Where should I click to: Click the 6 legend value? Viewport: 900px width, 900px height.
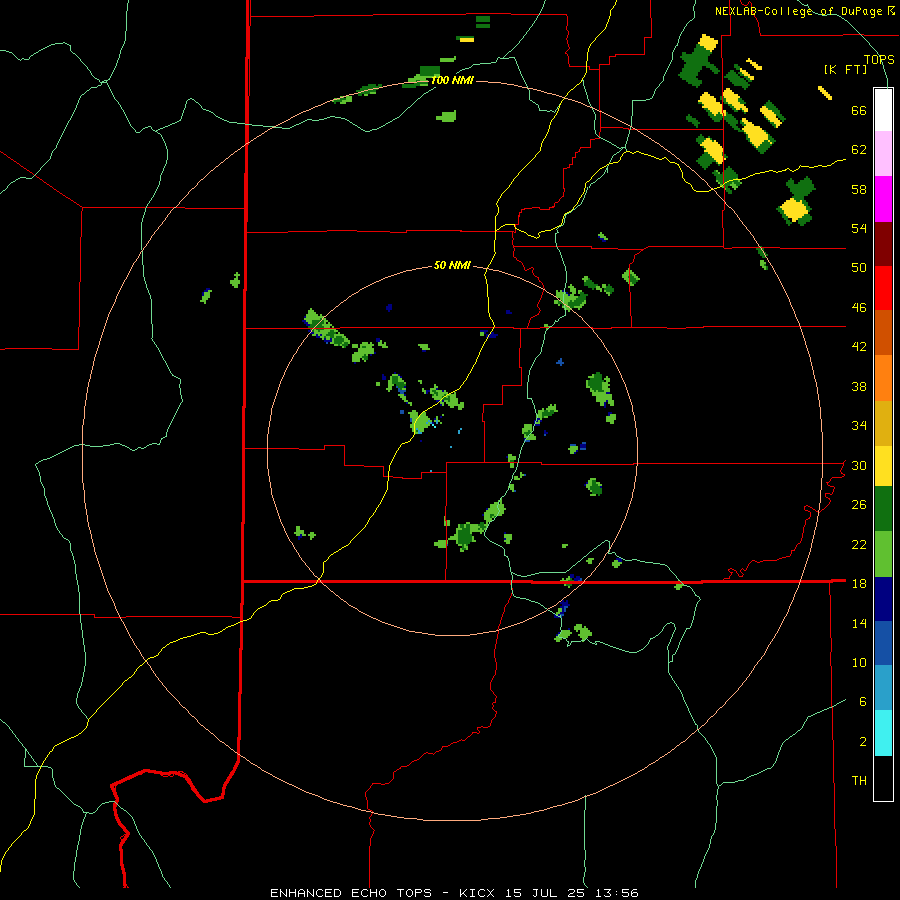[x=863, y=702]
